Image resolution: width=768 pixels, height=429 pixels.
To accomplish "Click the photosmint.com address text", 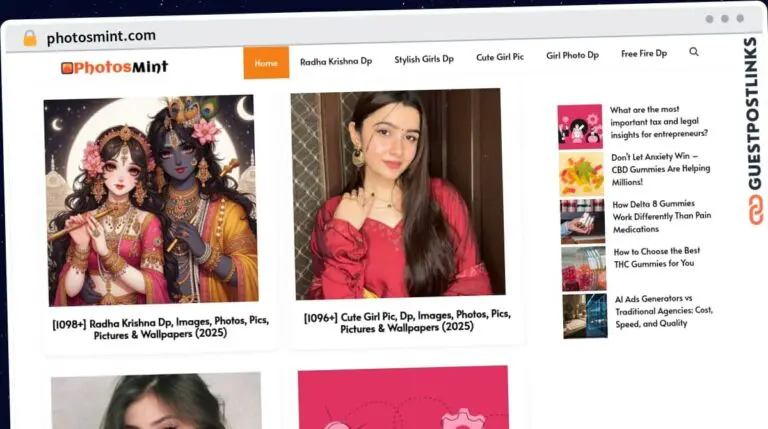I will pyautogui.click(x=101, y=37).
